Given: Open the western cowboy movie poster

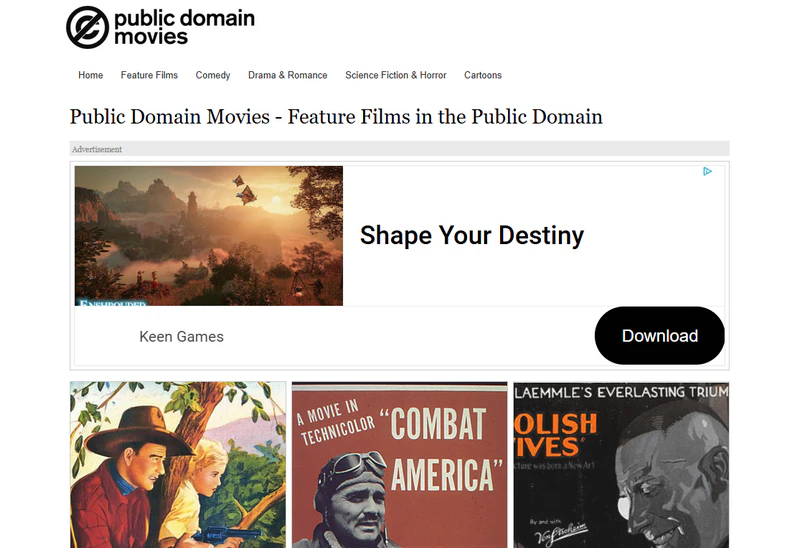Looking at the screenshot, I should pyautogui.click(x=178, y=465).
